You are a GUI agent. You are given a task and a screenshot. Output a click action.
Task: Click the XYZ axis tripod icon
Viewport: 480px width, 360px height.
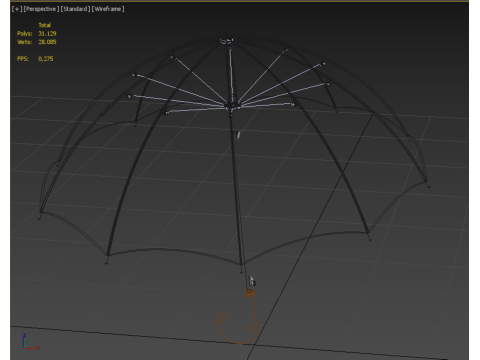pyautogui.click(x=30, y=341)
